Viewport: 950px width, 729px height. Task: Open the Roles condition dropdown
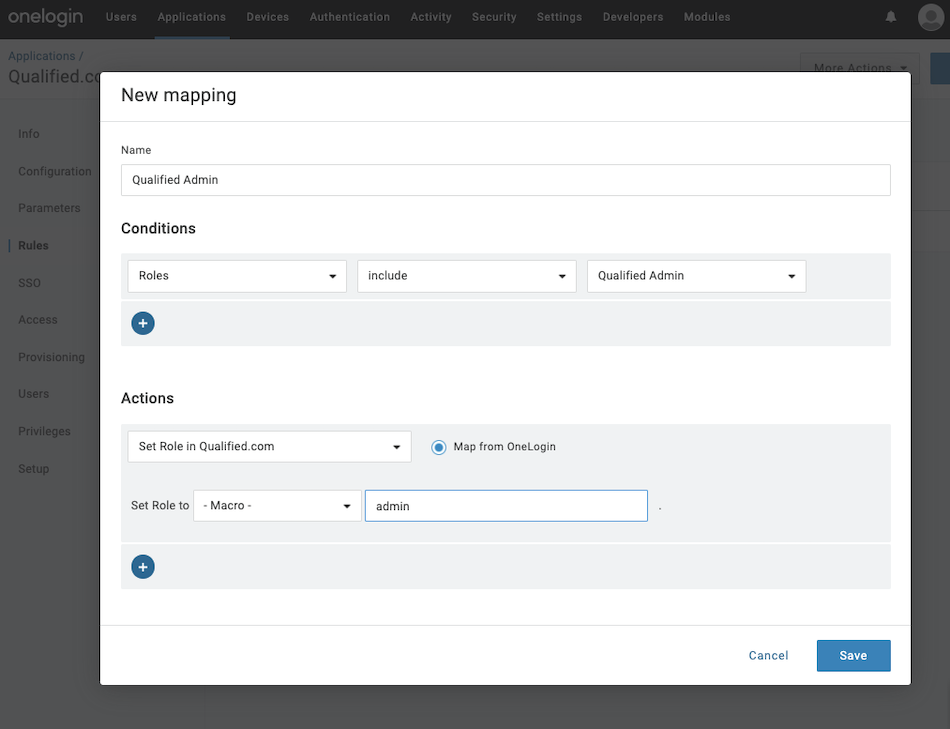tap(237, 276)
